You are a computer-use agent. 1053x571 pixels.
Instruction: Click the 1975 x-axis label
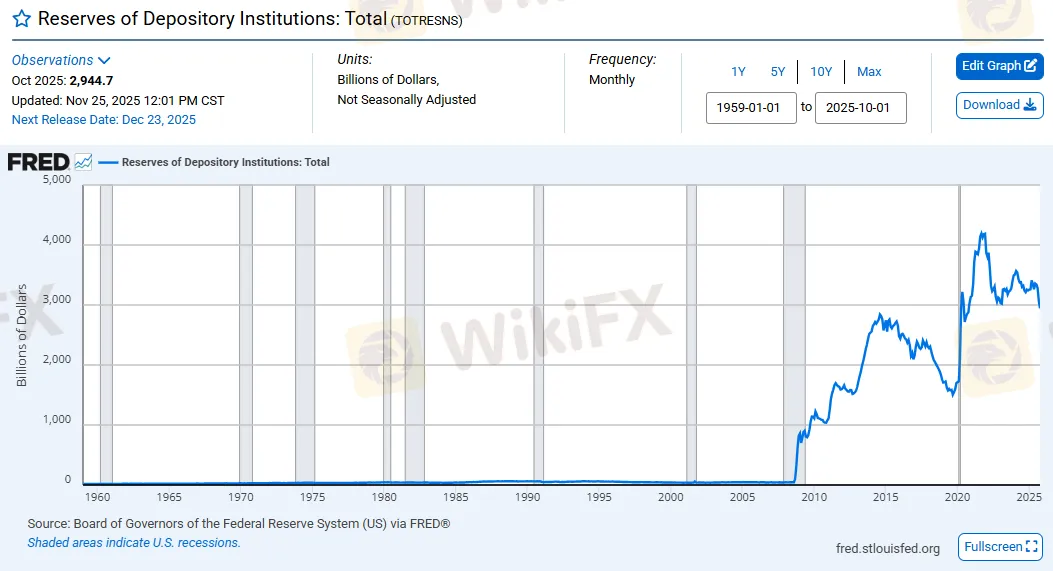point(312,497)
